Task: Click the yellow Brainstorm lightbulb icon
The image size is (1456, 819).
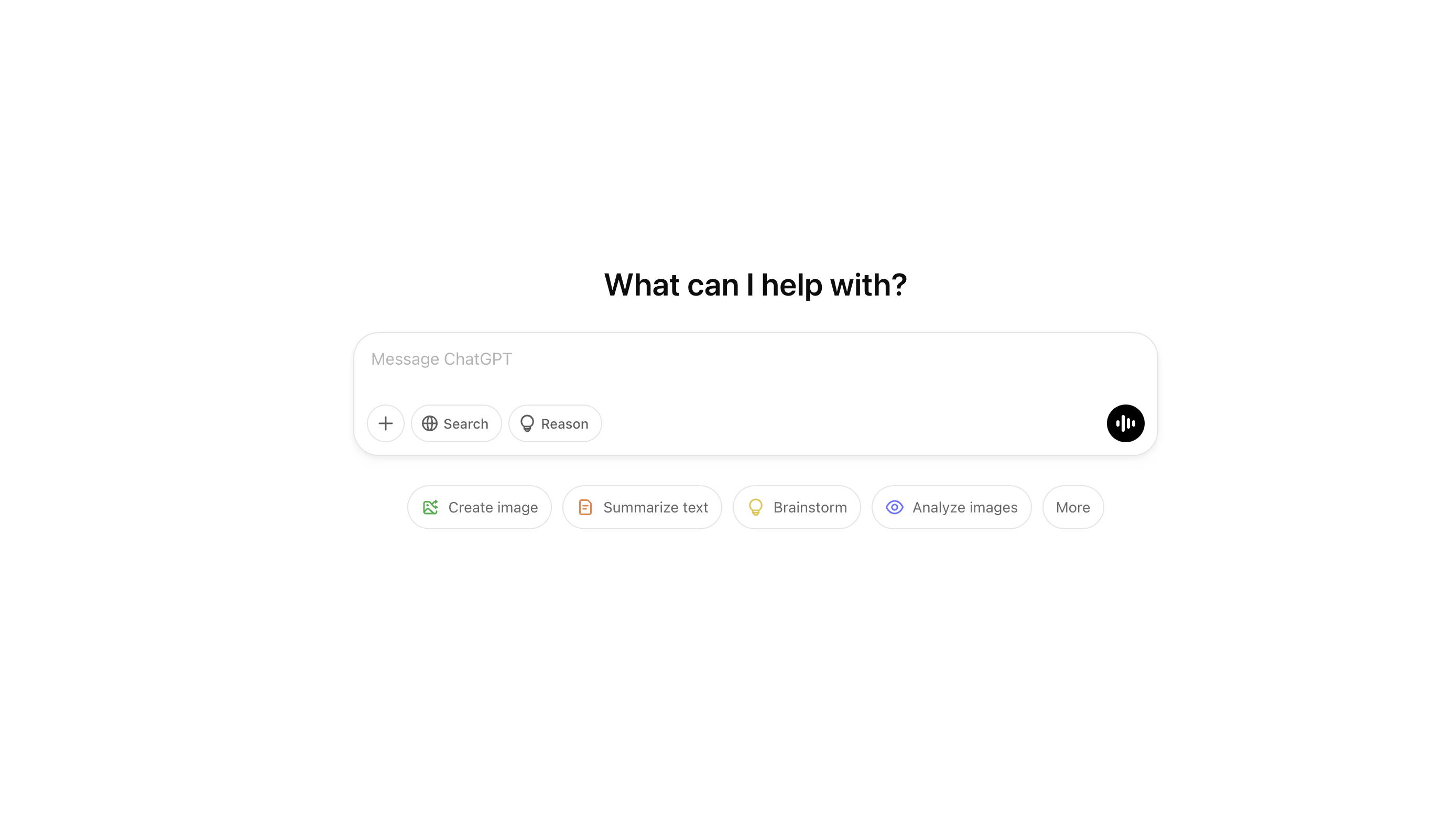Action: [x=756, y=507]
